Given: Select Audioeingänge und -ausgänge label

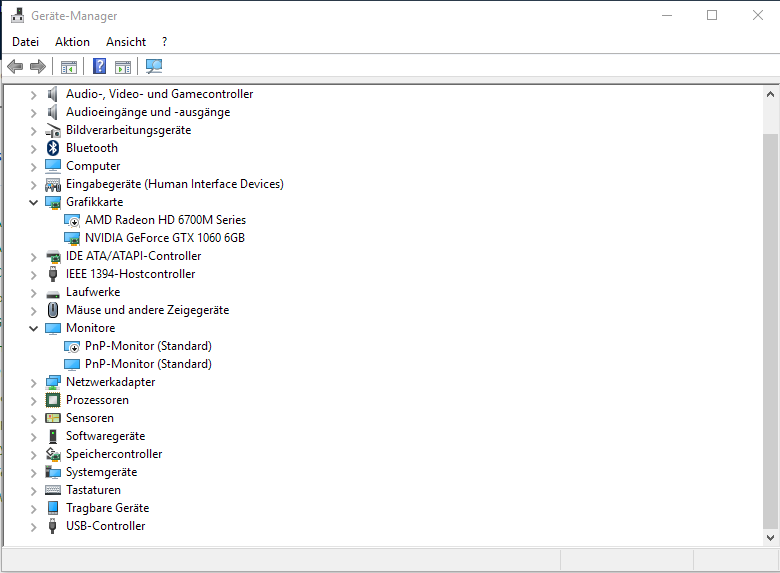Looking at the screenshot, I should pyautogui.click(x=148, y=112).
